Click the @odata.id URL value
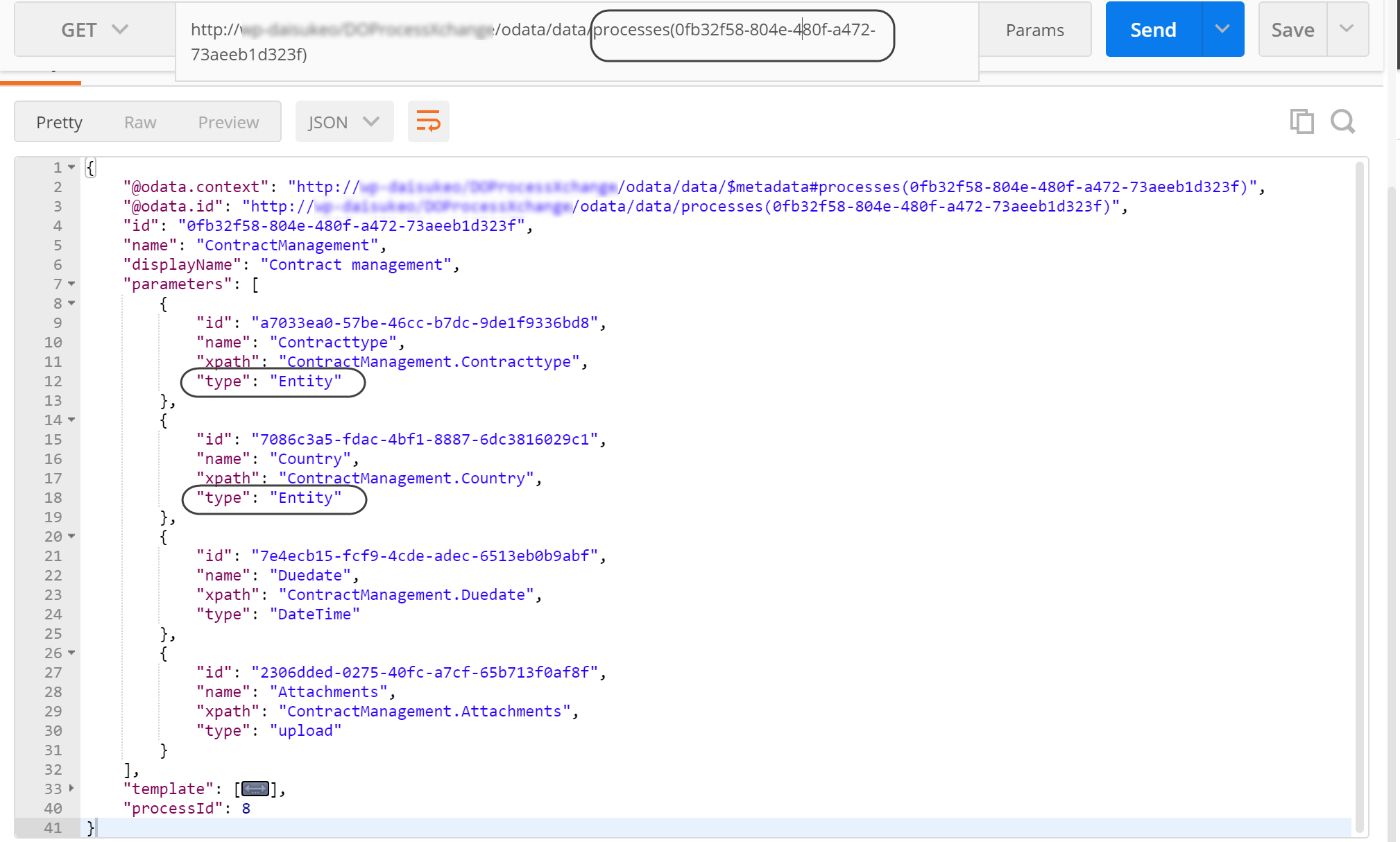The width and height of the screenshot is (1400, 842). point(681,206)
